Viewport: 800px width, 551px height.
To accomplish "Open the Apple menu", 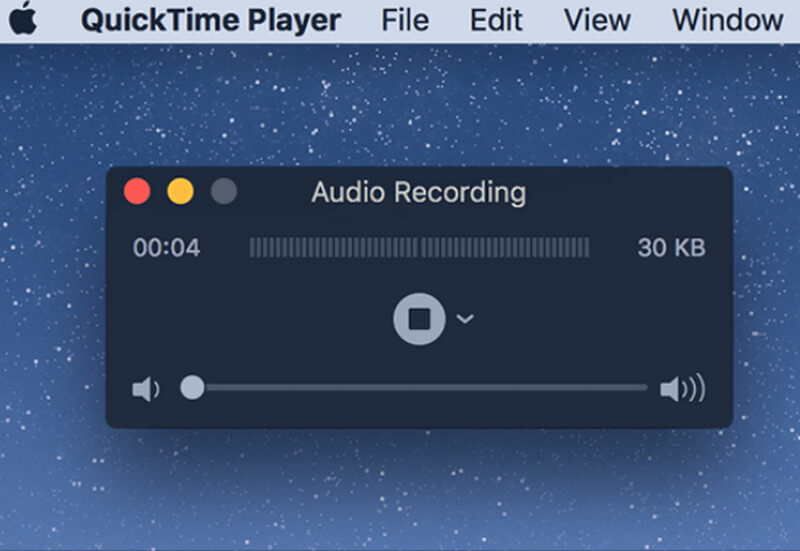I will (22, 18).
